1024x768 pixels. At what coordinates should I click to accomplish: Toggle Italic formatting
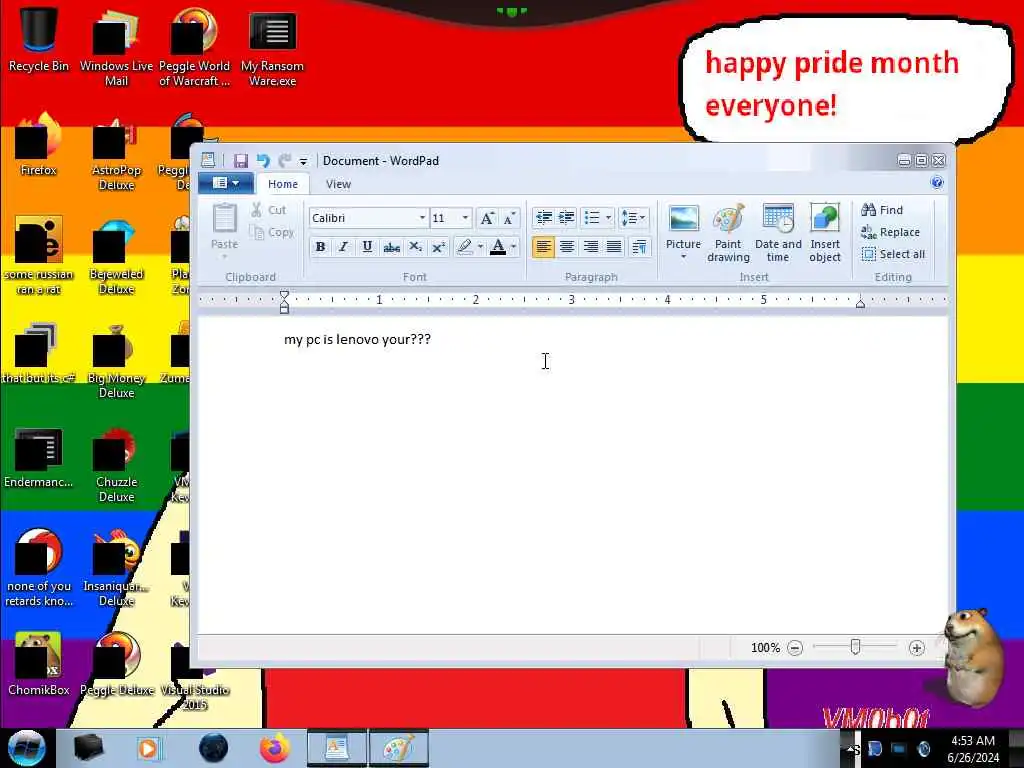click(x=344, y=247)
